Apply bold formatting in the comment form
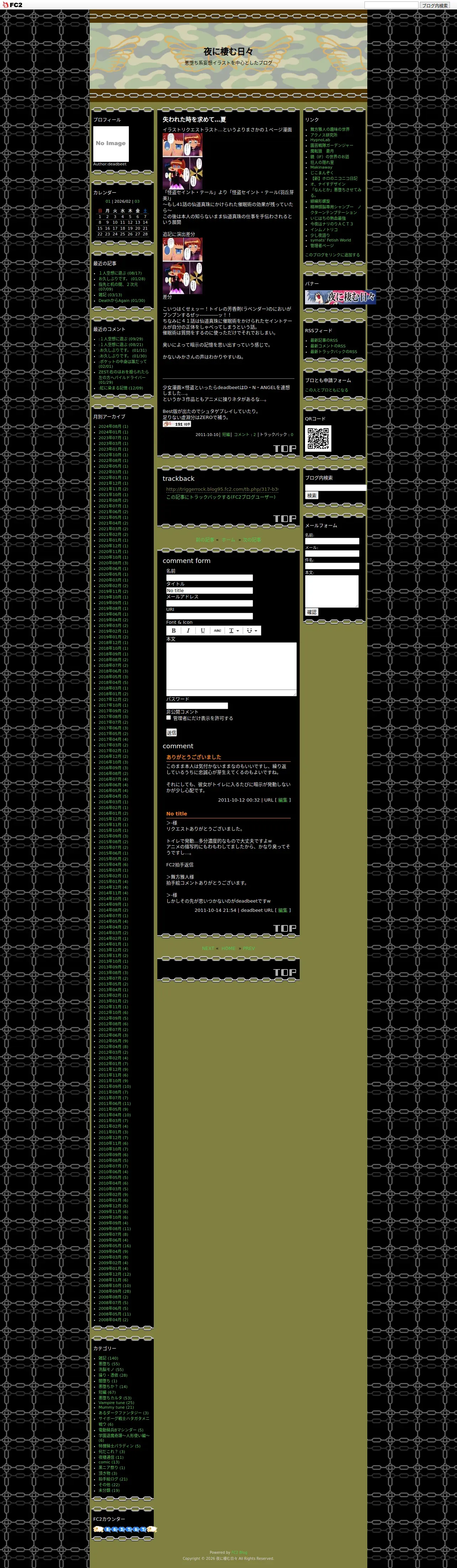The image size is (457, 1568). (x=174, y=631)
